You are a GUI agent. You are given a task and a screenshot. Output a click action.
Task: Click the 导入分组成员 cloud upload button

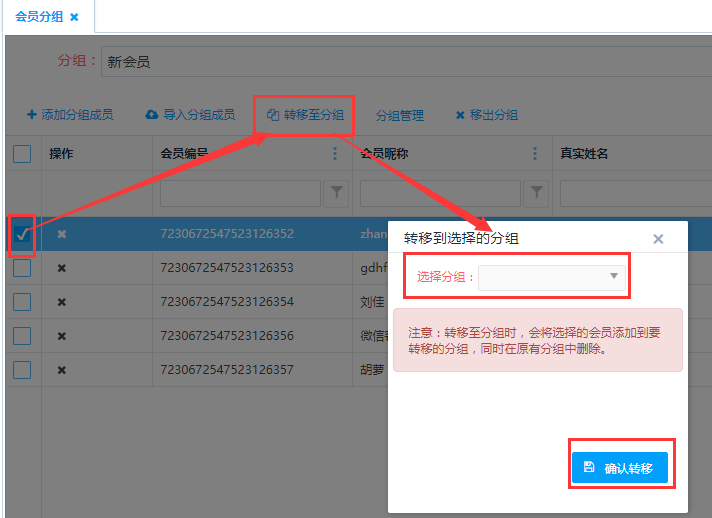coord(190,115)
